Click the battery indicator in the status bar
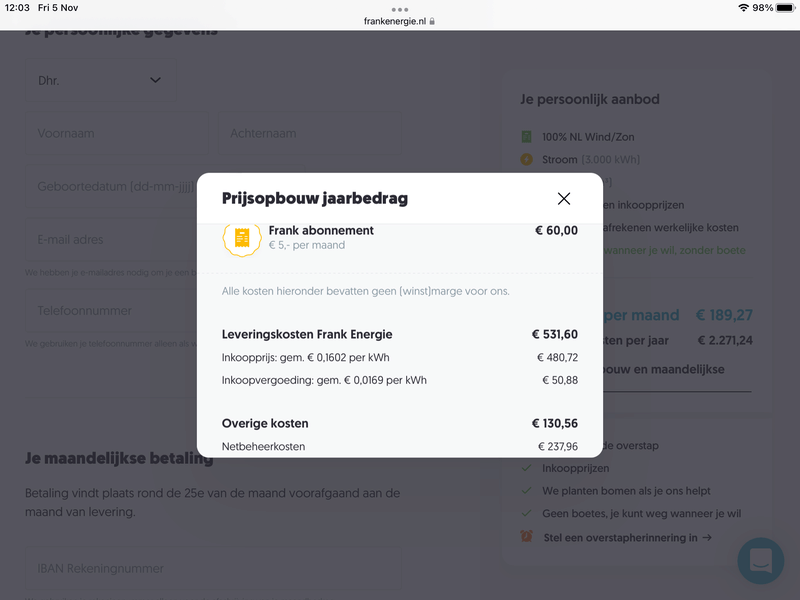This screenshot has height=600, width=800. (x=785, y=8)
